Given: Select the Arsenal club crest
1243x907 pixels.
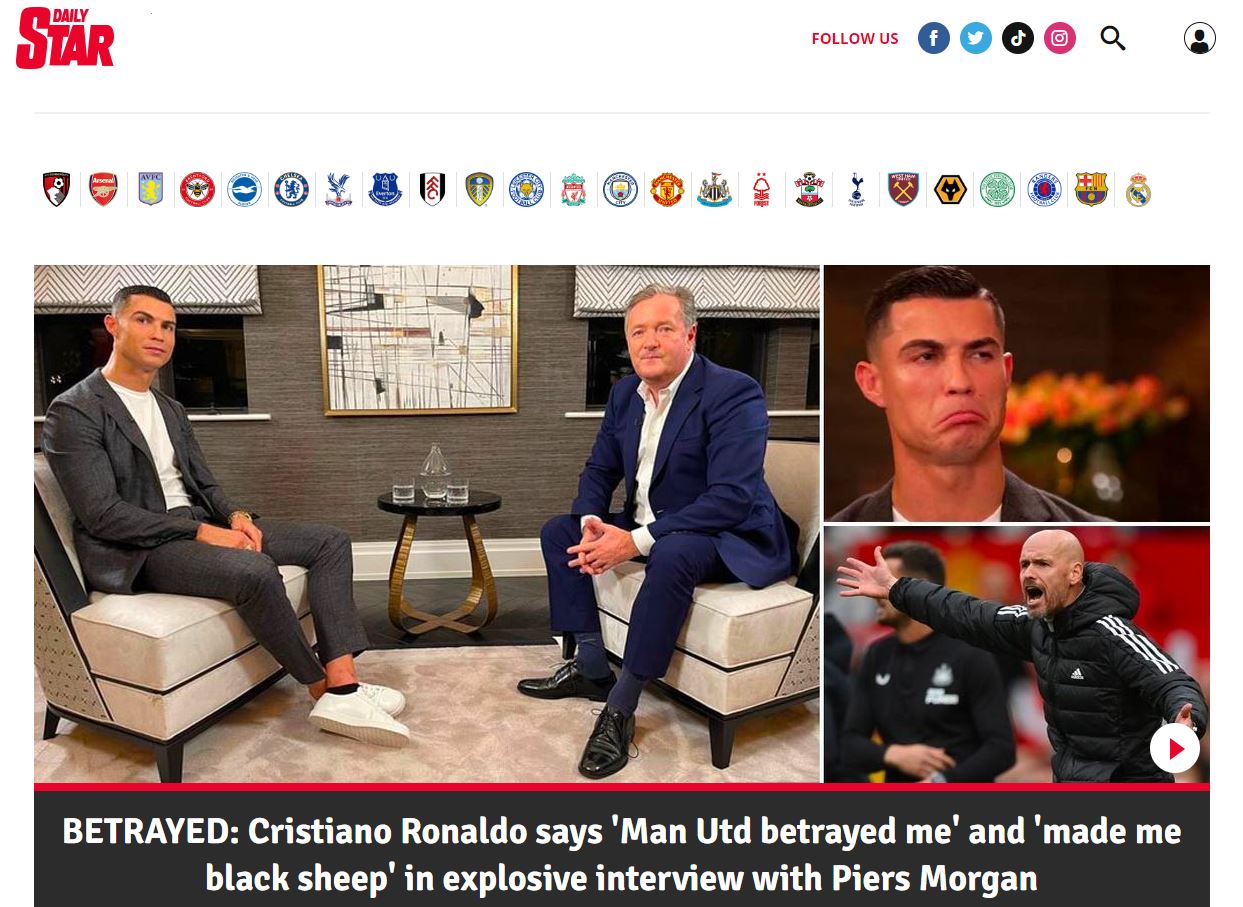Looking at the screenshot, I should tap(104, 189).
